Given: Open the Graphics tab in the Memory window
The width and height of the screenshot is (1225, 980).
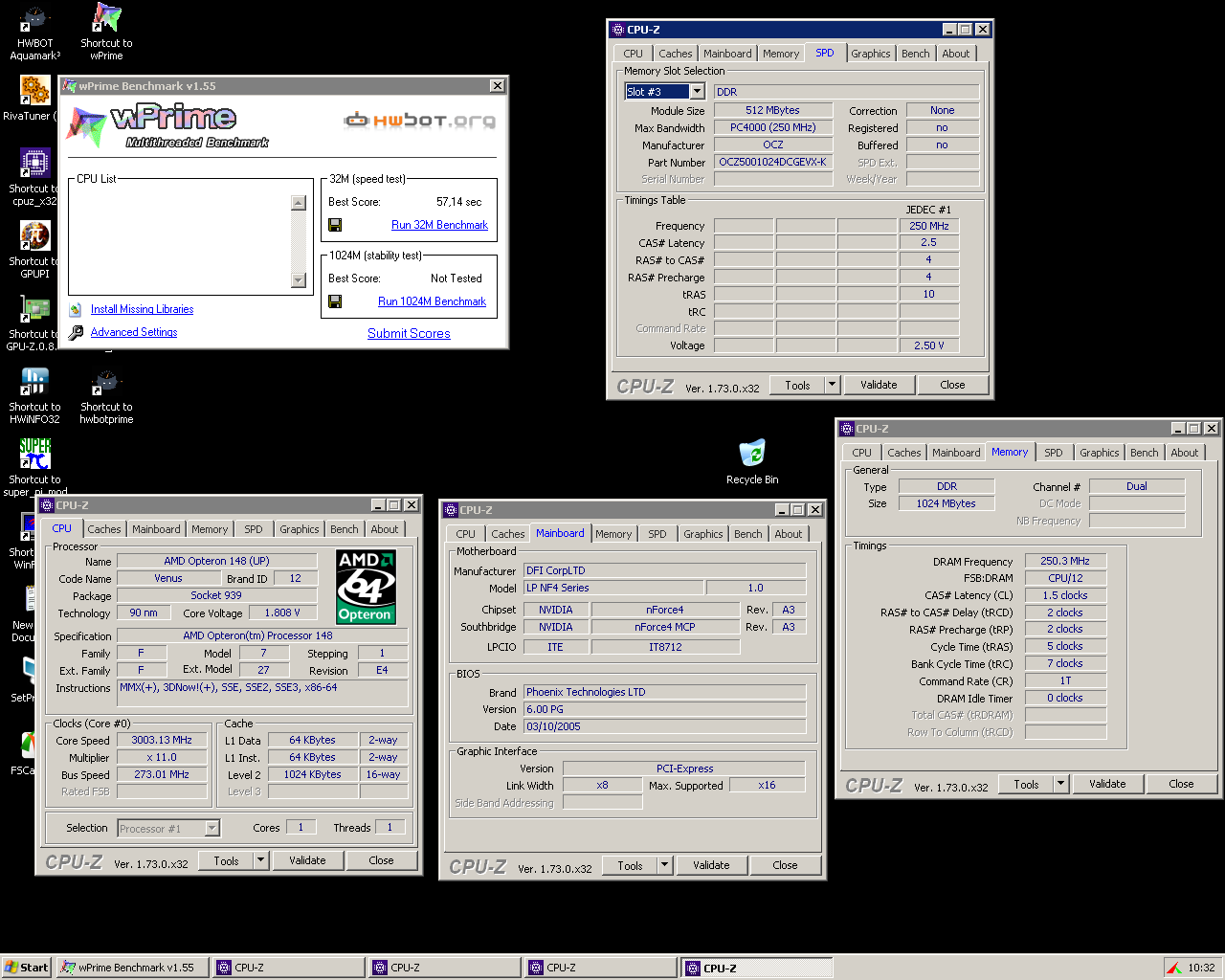Looking at the screenshot, I should coord(1099,453).
